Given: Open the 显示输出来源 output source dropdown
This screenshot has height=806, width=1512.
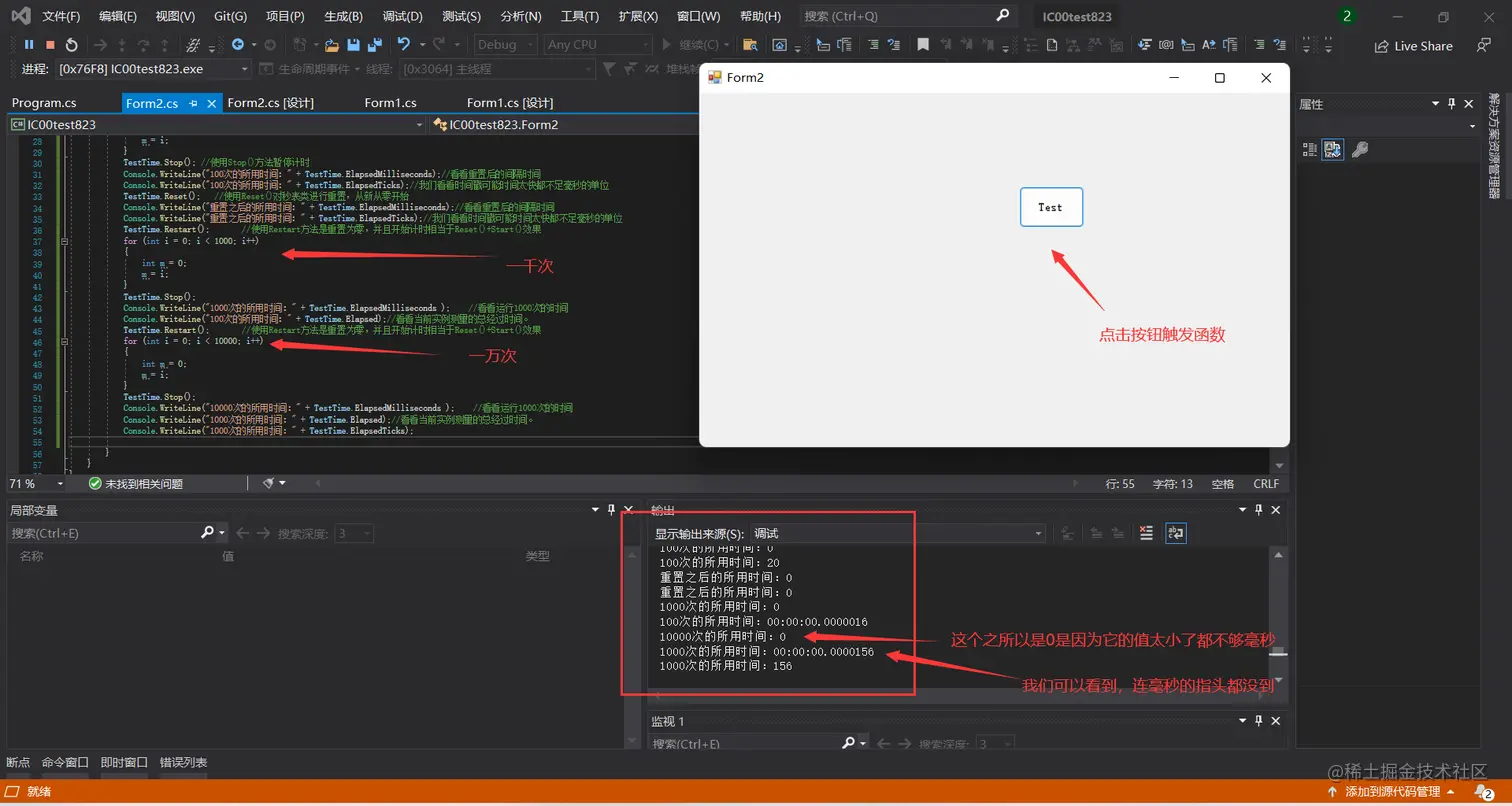Looking at the screenshot, I should click(1038, 533).
